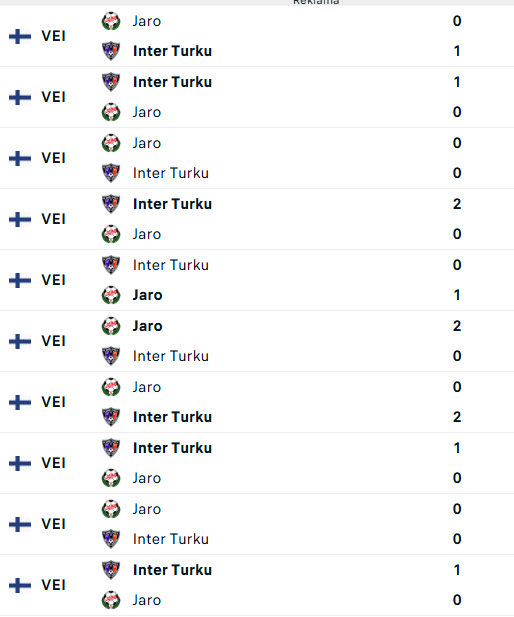The image size is (514, 617).
Task: Click VEI league label in Inter Turku 0–1 Jaro row
Action: 53,280
